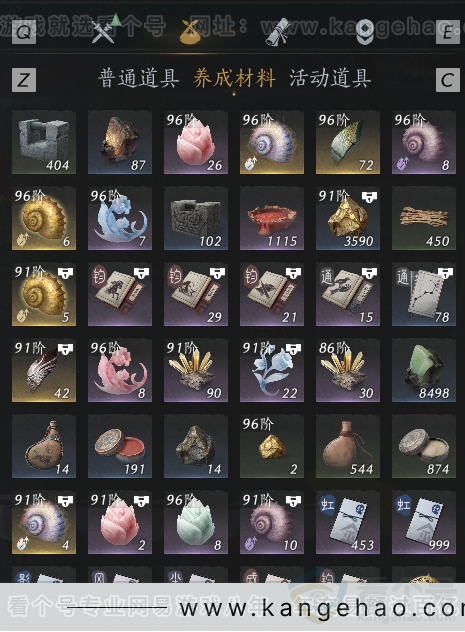Open the scroll category icon
Image resolution: width=465 pixels, height=632 pixels.
(x=278, y=32)
